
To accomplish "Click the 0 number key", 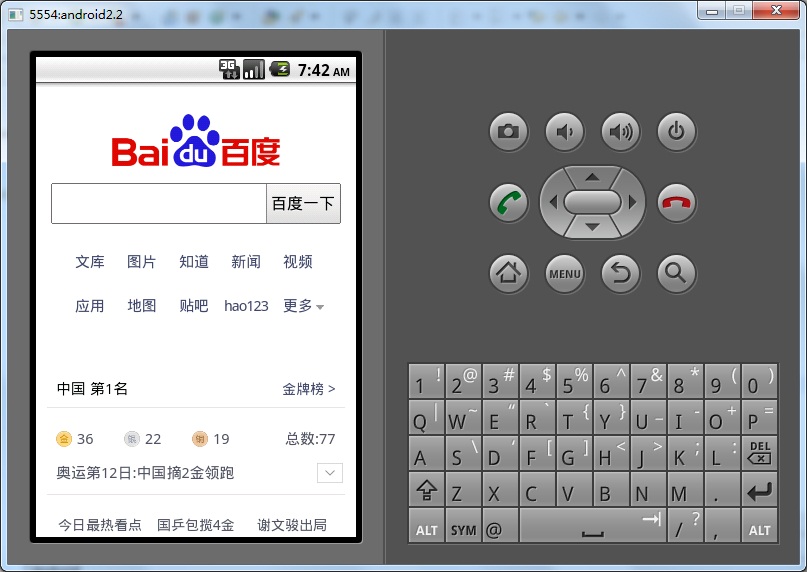I will click(x=760, y=381).
